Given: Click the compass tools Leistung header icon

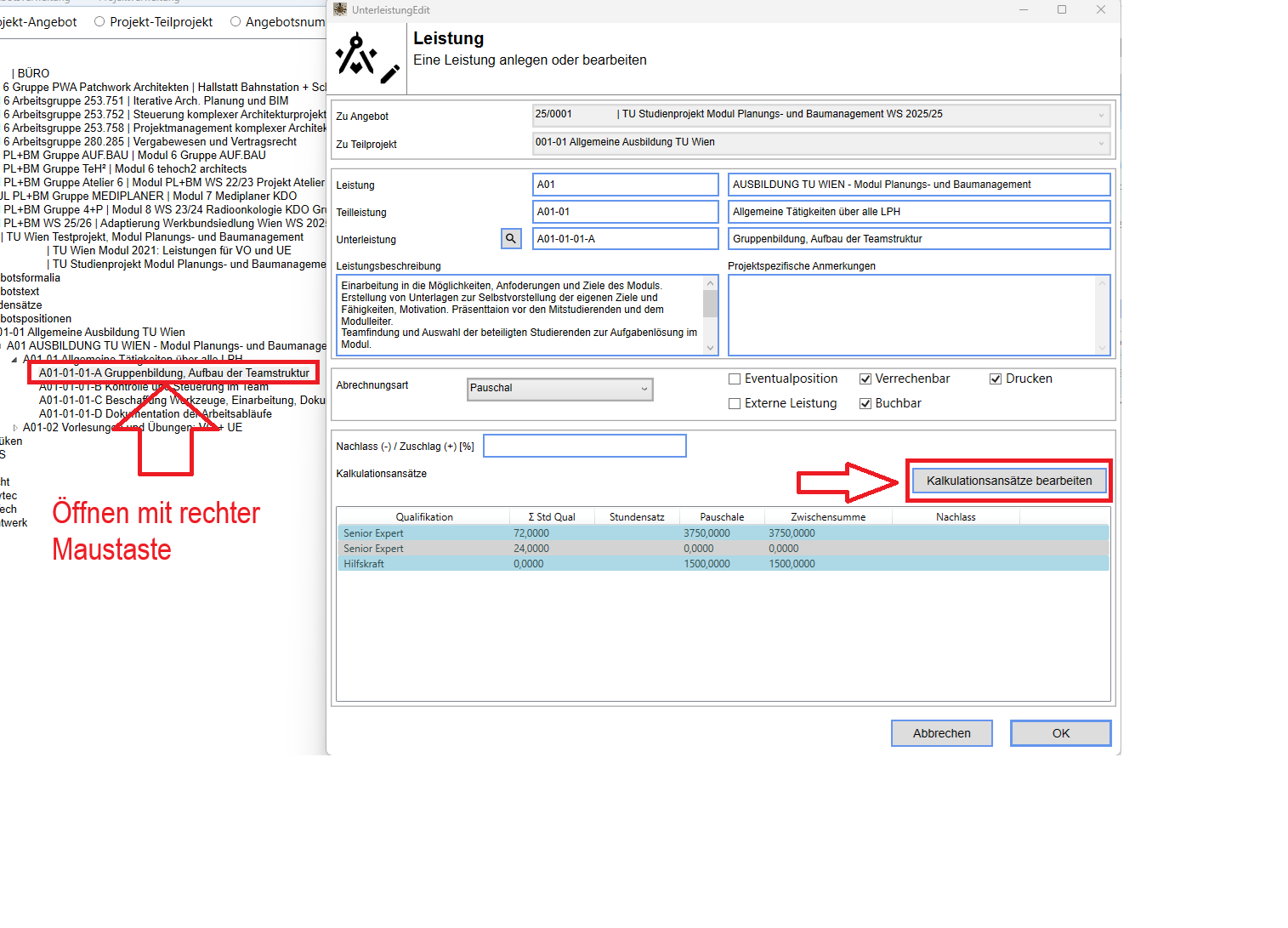Looking at the screenshot, I should click(367, 59).
